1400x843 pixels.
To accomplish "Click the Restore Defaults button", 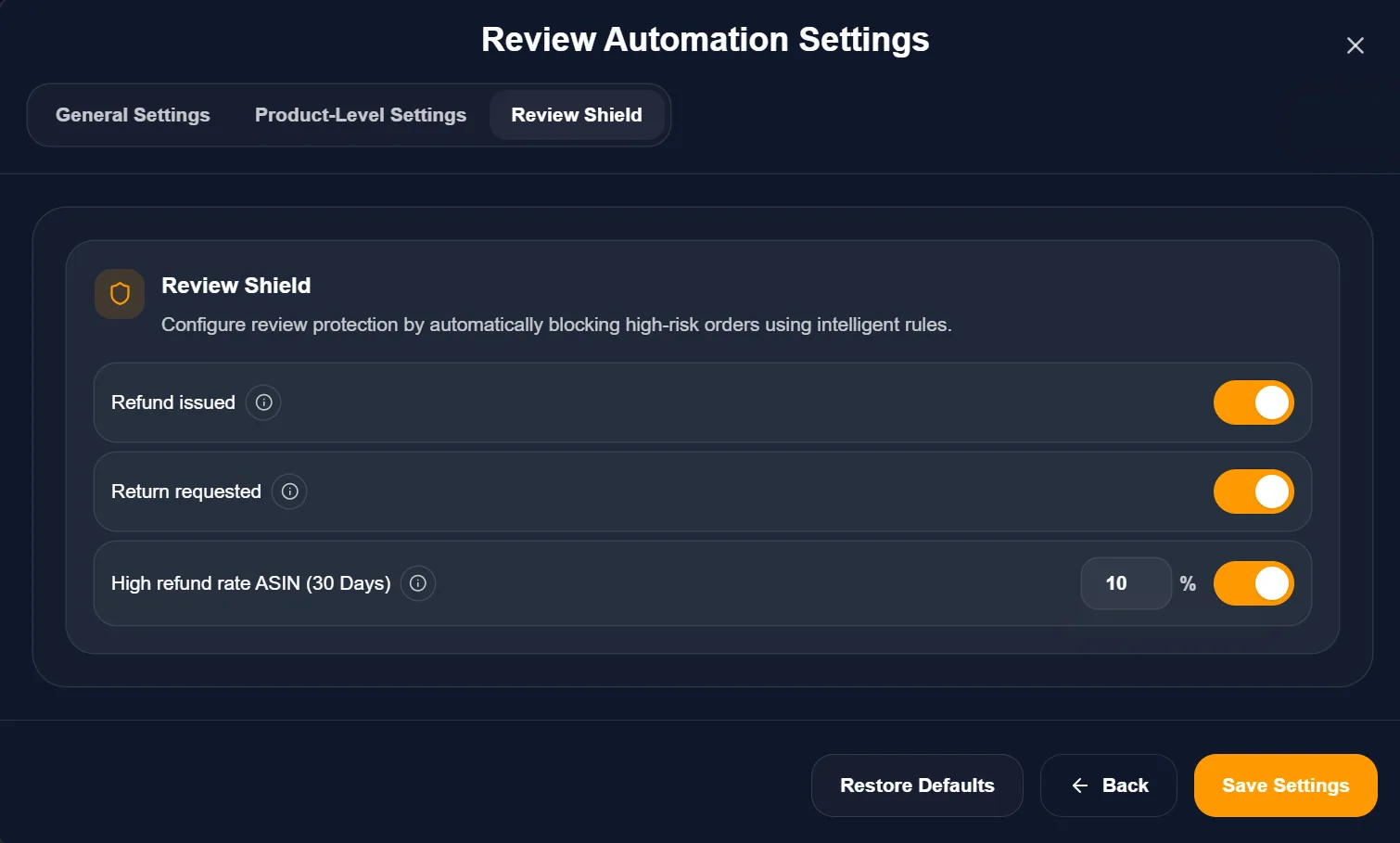I will coord(917,786).
